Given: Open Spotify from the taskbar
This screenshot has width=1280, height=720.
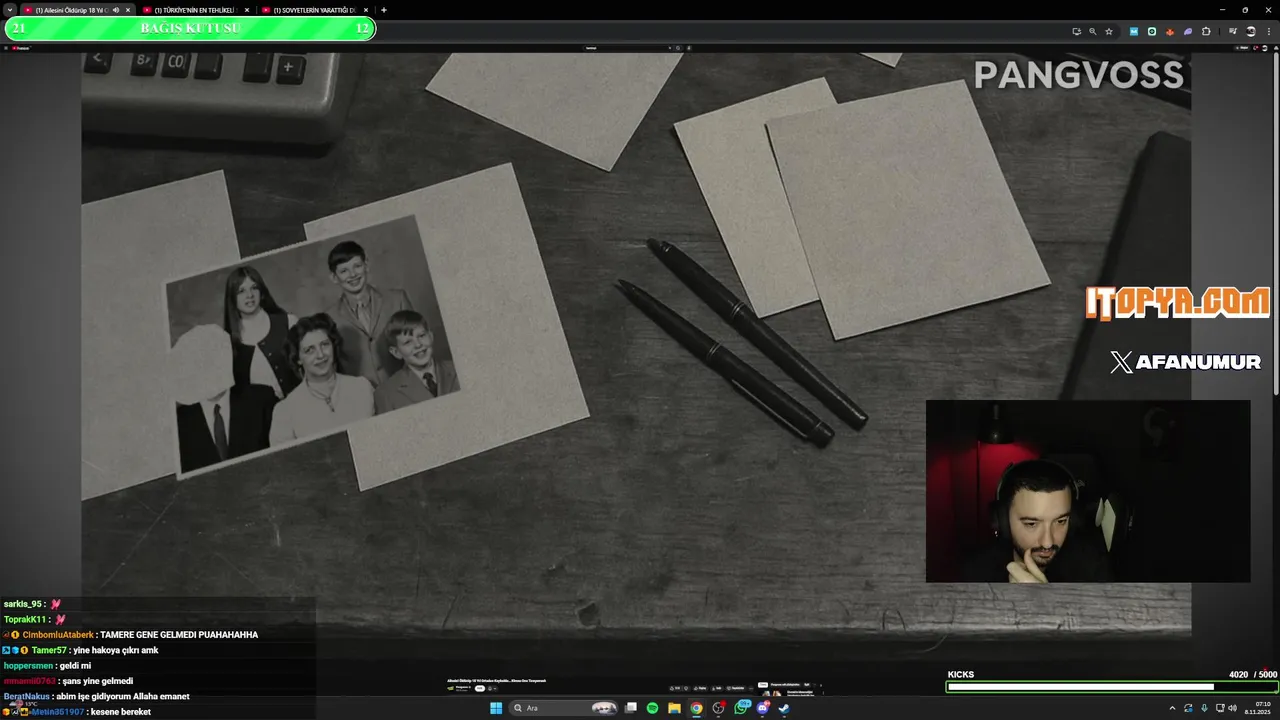Looking at the screenshot, I should (x=653, y=708).
